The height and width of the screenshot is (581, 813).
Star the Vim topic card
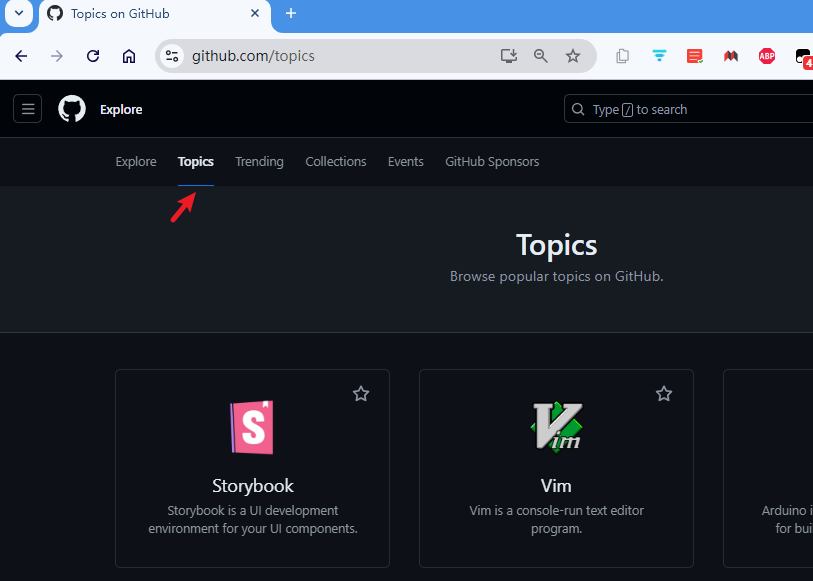coord(664,394)
